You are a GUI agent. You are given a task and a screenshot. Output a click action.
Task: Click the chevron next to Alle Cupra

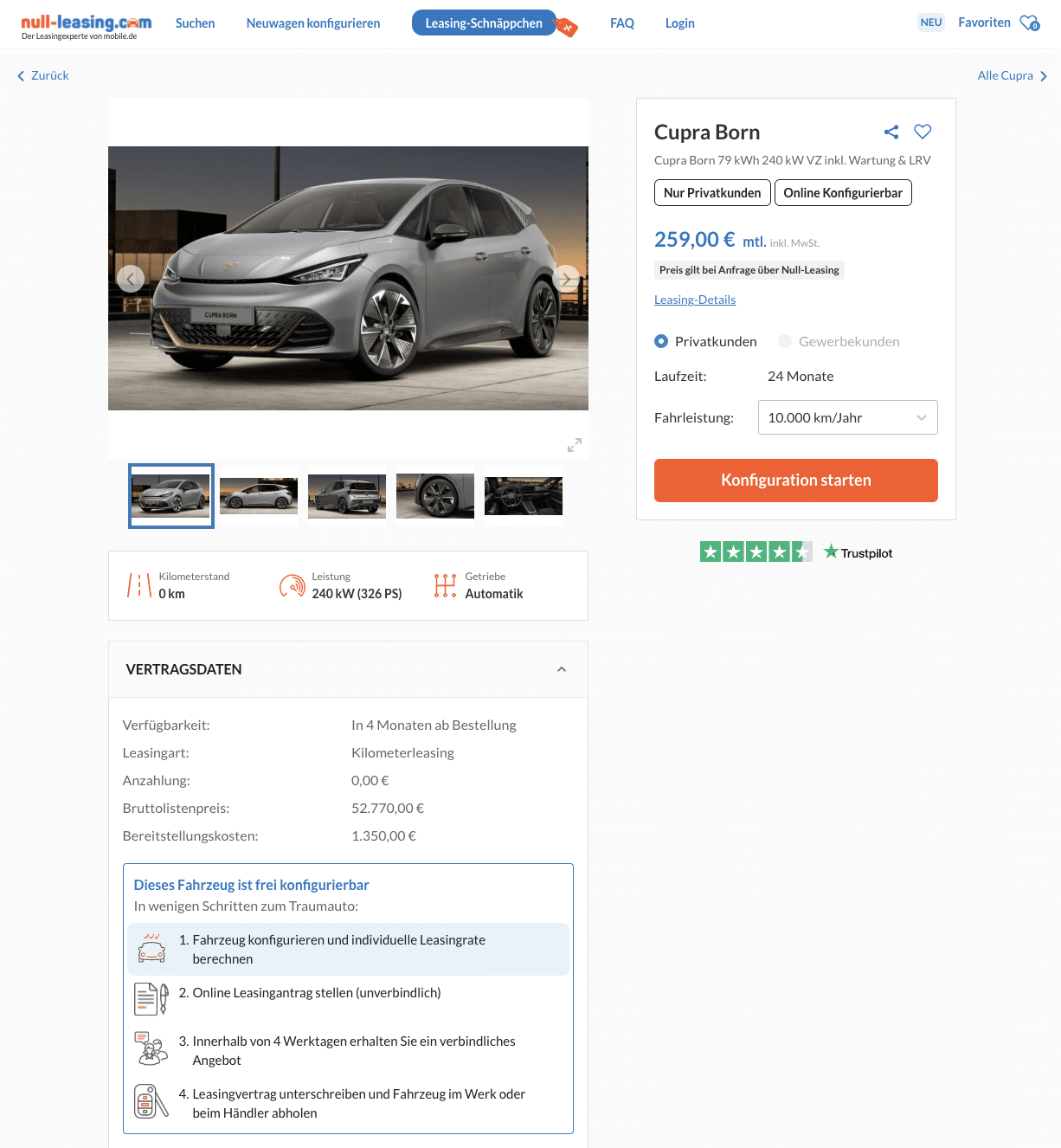click(x=1044, y=76)
